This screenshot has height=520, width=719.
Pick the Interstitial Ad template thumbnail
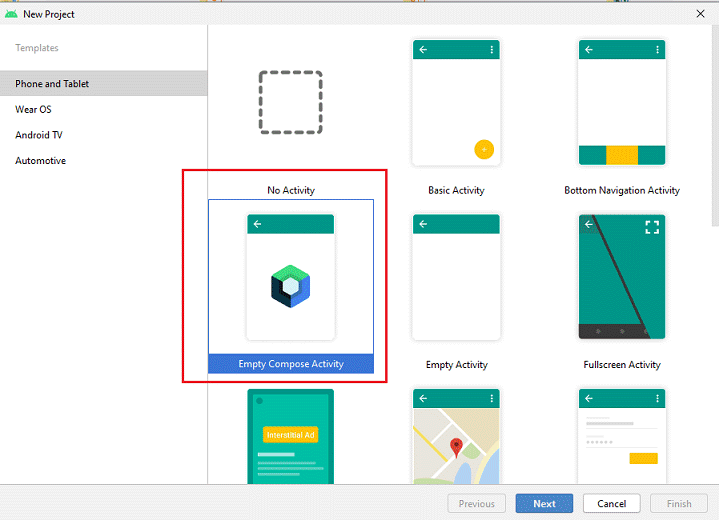pos(291,436)
